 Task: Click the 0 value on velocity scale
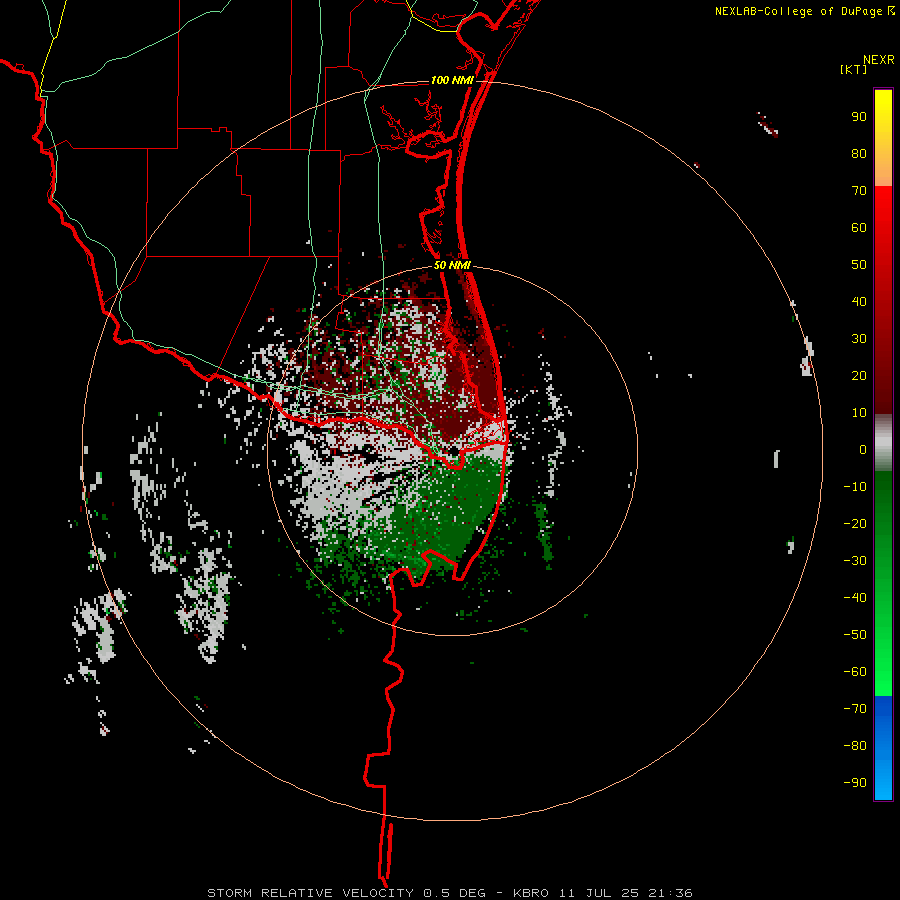coord(863,450)
